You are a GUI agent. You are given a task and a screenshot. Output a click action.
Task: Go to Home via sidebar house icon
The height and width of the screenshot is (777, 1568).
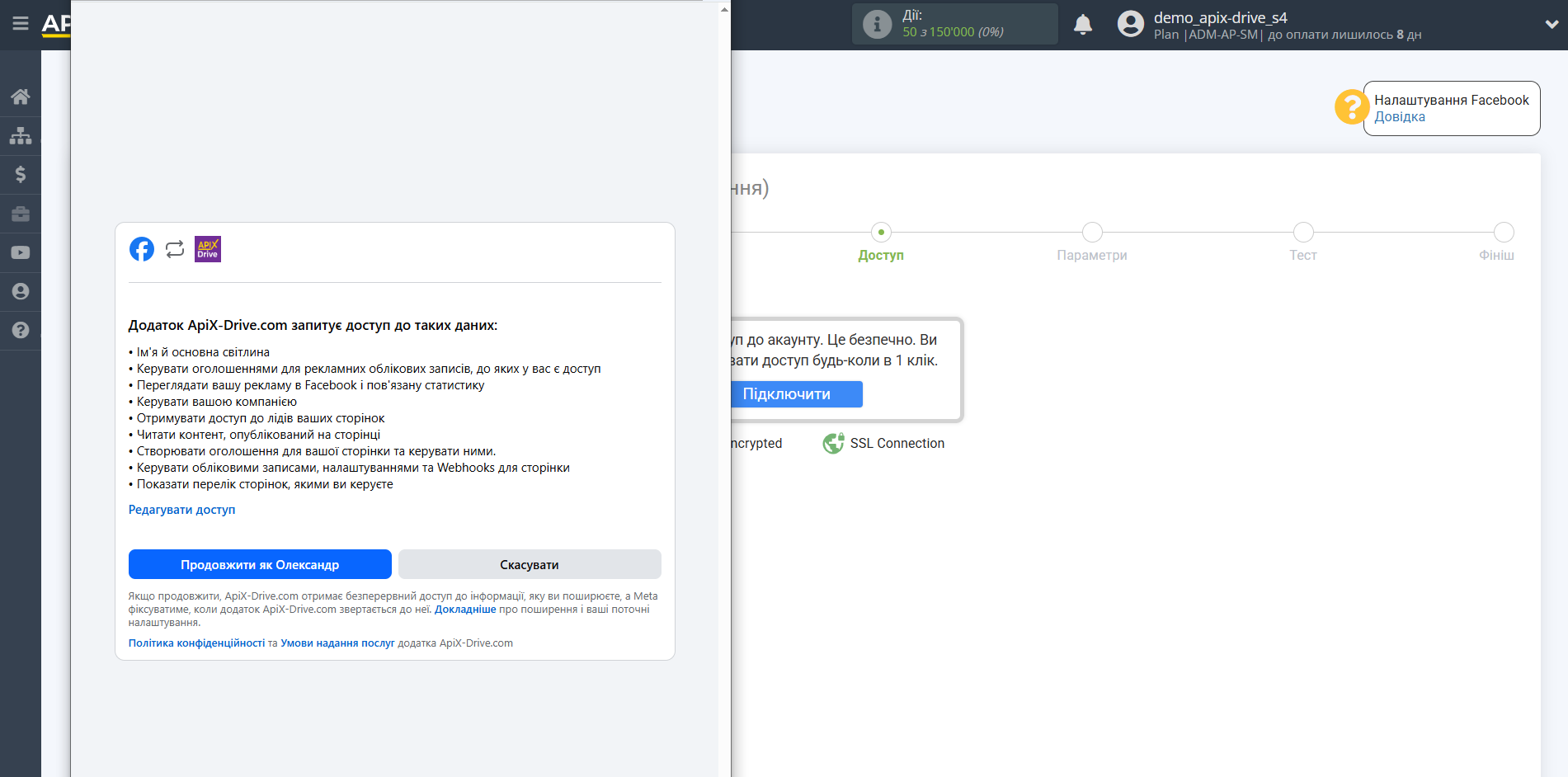point(21,97)
